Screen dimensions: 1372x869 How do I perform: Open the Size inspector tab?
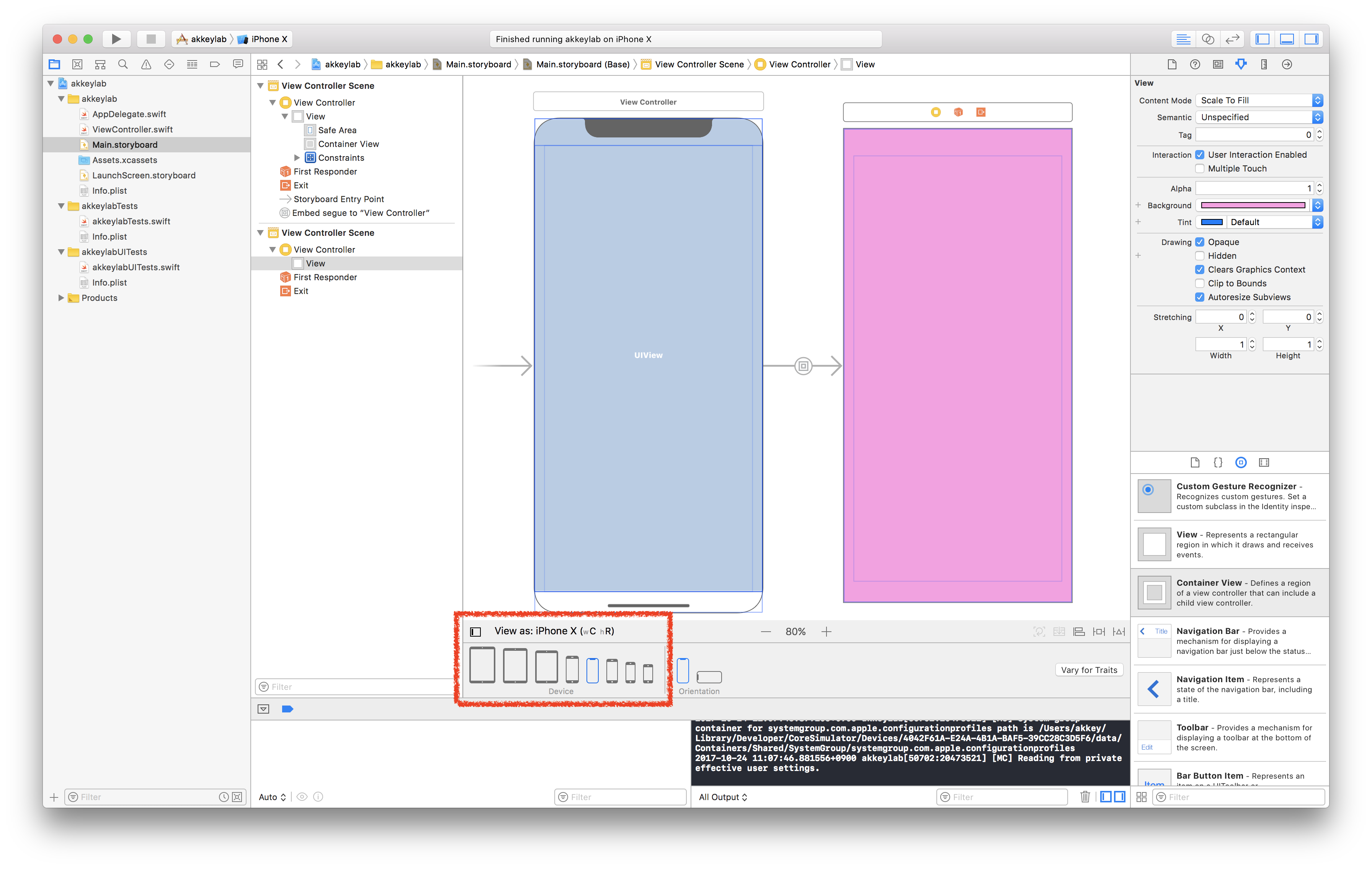pos(1264,64)
